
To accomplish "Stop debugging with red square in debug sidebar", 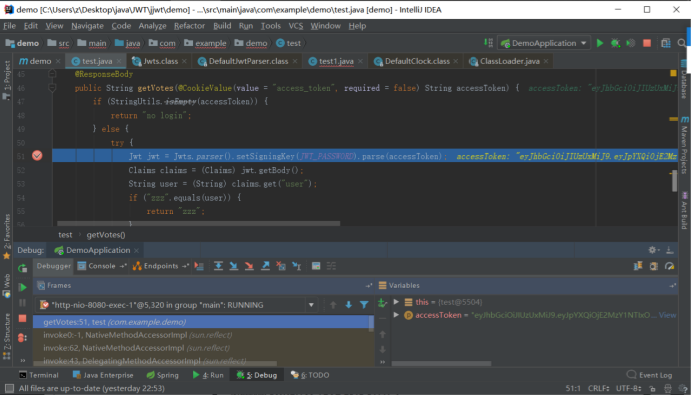I will point(22,318).
